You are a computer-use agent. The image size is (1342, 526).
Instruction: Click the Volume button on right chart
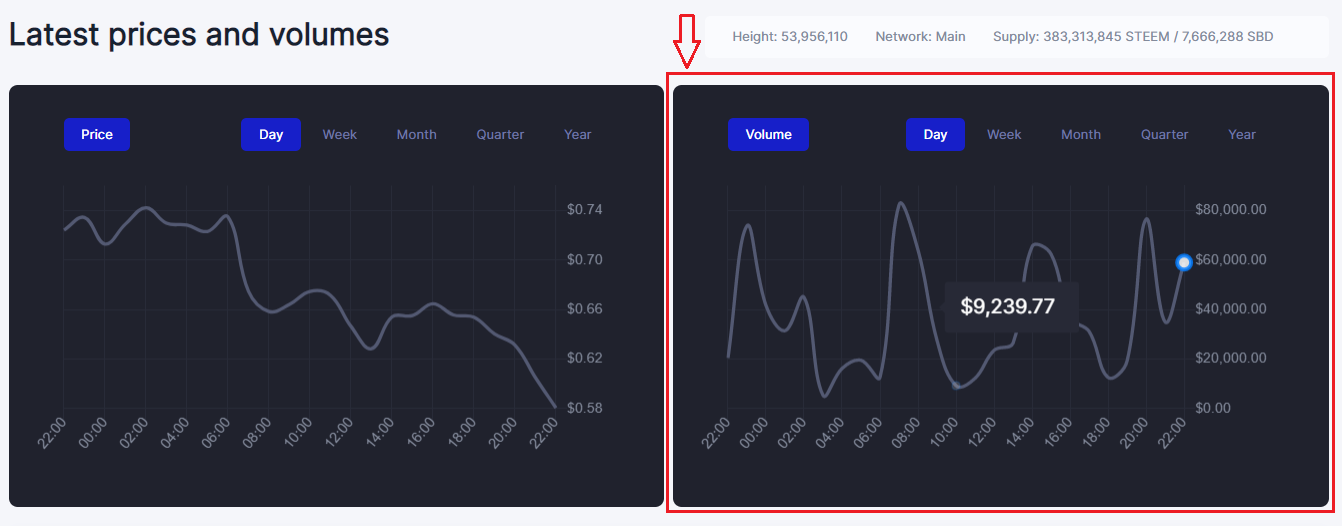768,135
